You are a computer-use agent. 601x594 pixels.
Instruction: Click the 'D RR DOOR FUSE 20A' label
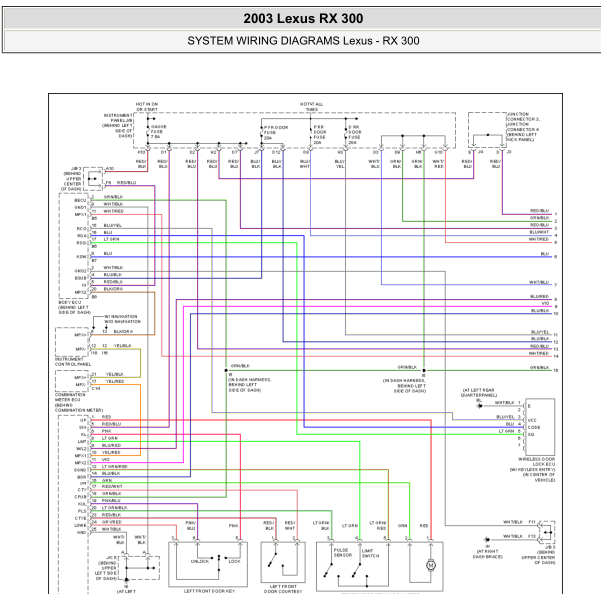pyautogui.click(x=354, y=135)
